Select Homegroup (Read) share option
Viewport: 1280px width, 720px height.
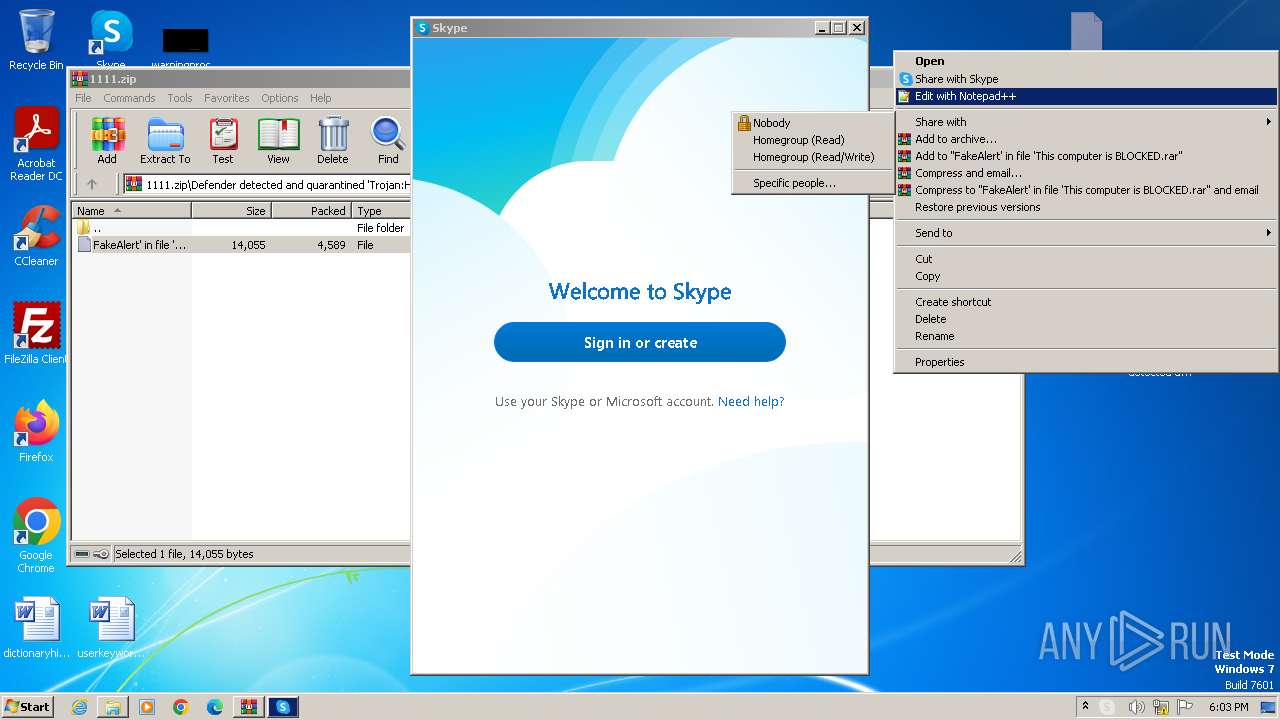point(813,140)
